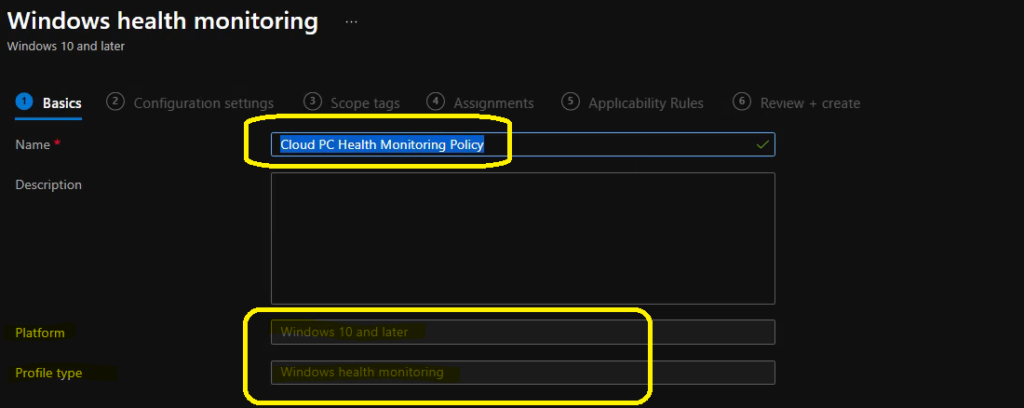Open the Configuration settings tab
This screenshot has width=1024, height=408.
[204, 103]
